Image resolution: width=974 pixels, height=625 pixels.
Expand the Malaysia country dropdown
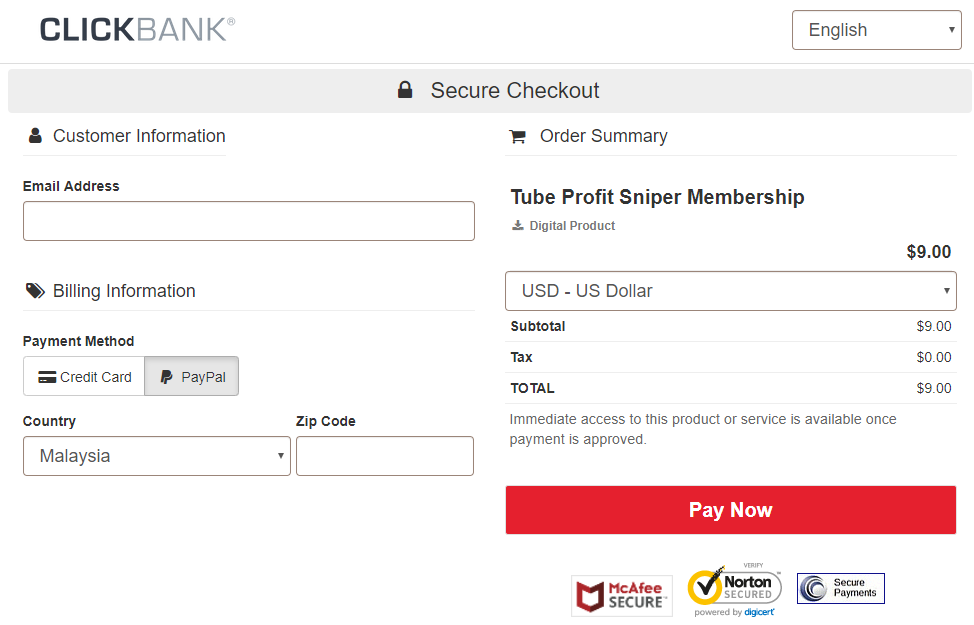(157, 456)
